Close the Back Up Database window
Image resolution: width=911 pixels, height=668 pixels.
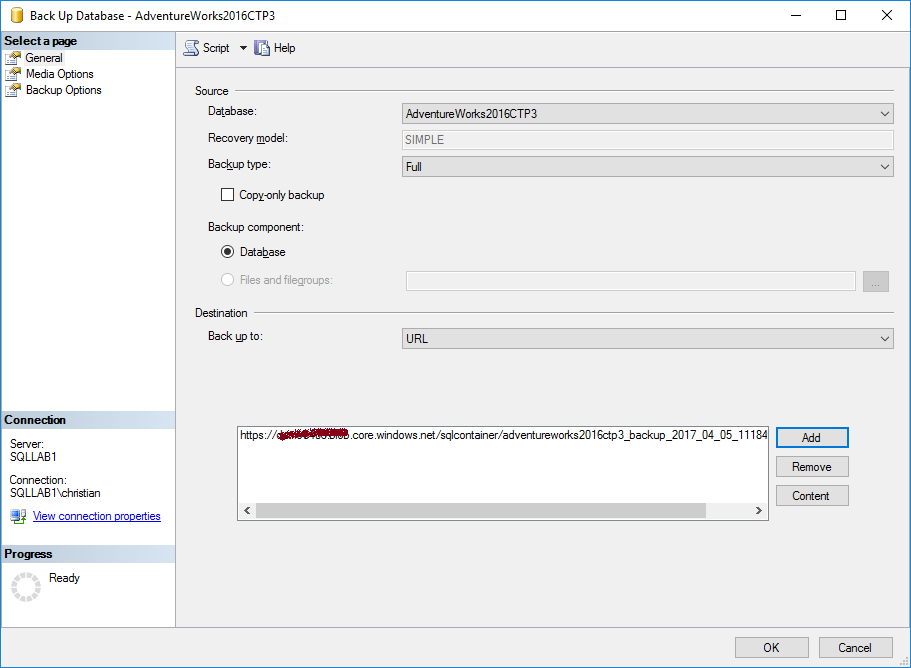point(887,15)
